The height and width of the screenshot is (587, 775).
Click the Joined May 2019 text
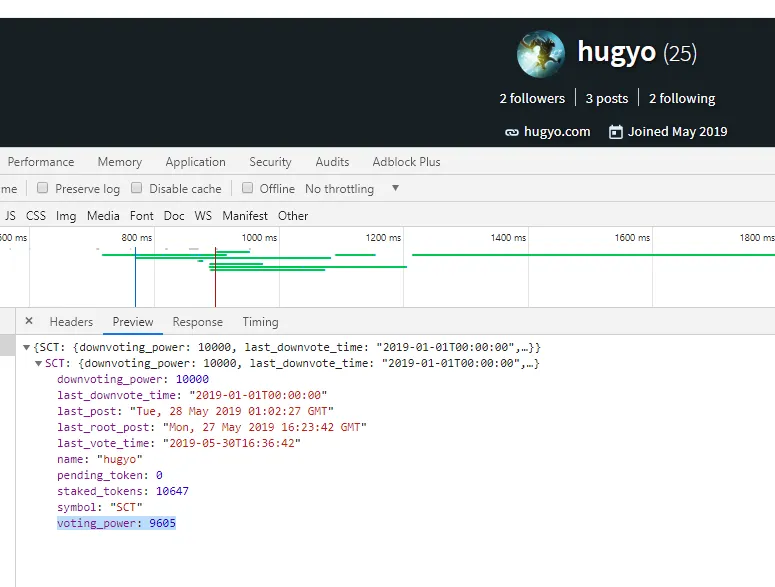(677, 132)
